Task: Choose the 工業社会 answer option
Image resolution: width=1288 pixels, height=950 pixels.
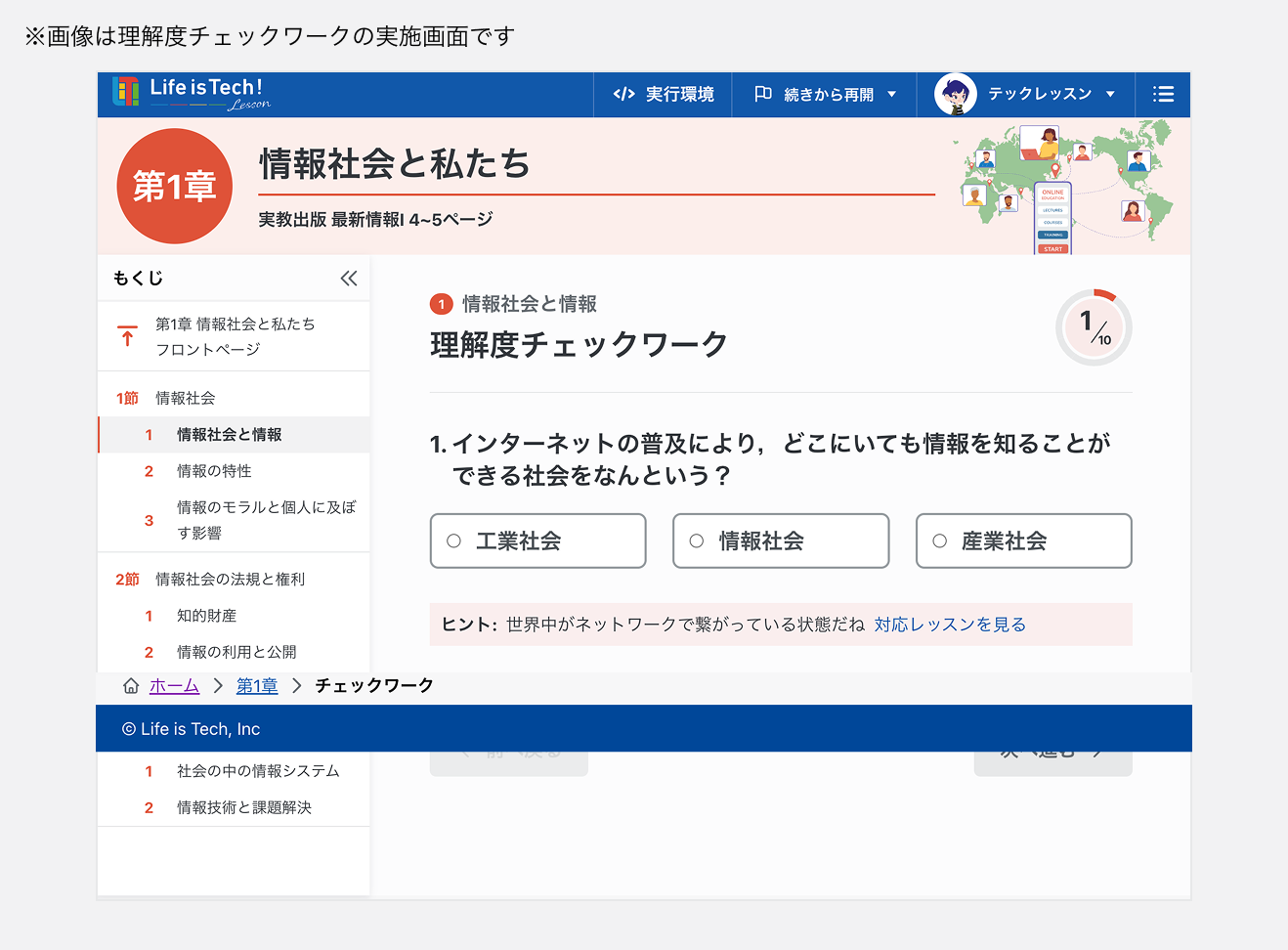Action: coord(538,540)
